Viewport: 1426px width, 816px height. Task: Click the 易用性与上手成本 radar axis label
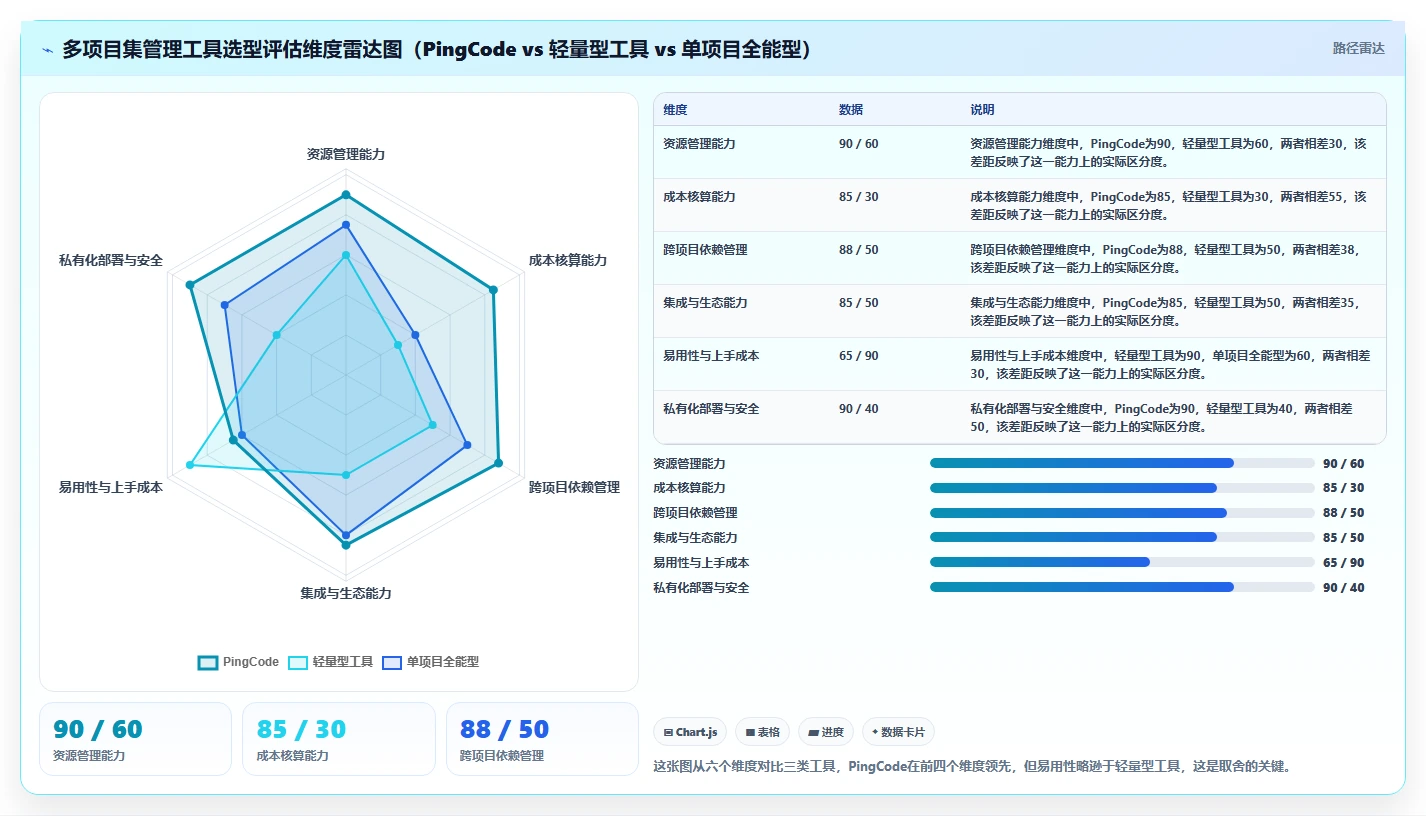click(x=111, y=488)
